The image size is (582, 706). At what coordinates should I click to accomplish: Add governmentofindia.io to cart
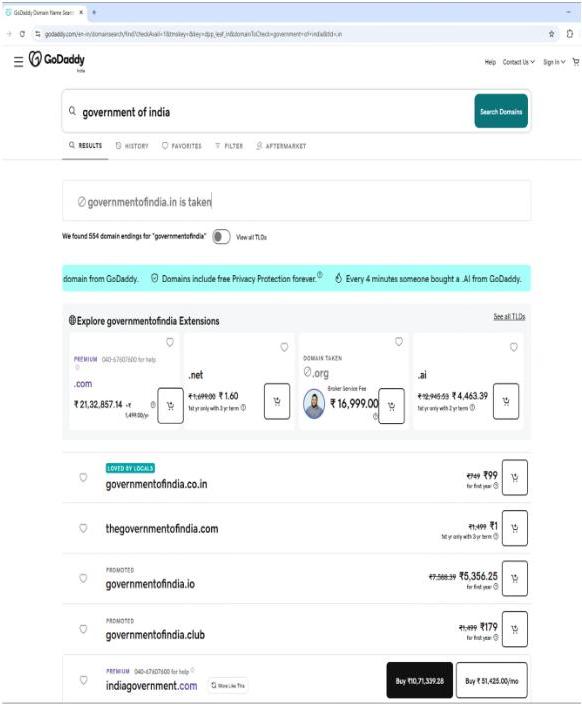click(x=514, y=579)
